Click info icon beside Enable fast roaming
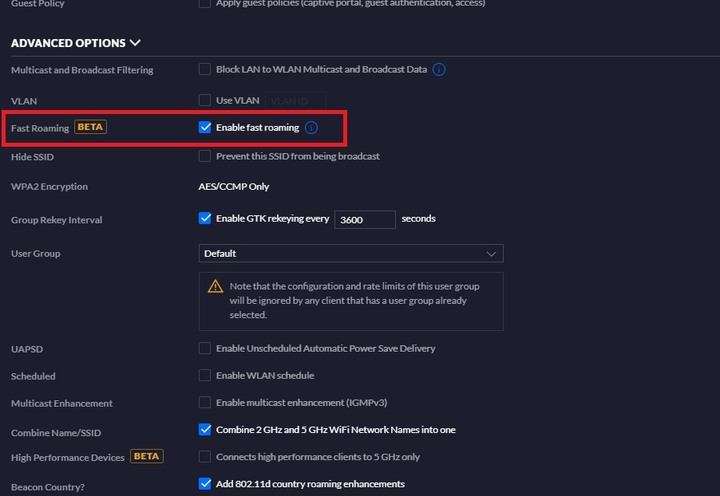 click(x=311, y=128)
